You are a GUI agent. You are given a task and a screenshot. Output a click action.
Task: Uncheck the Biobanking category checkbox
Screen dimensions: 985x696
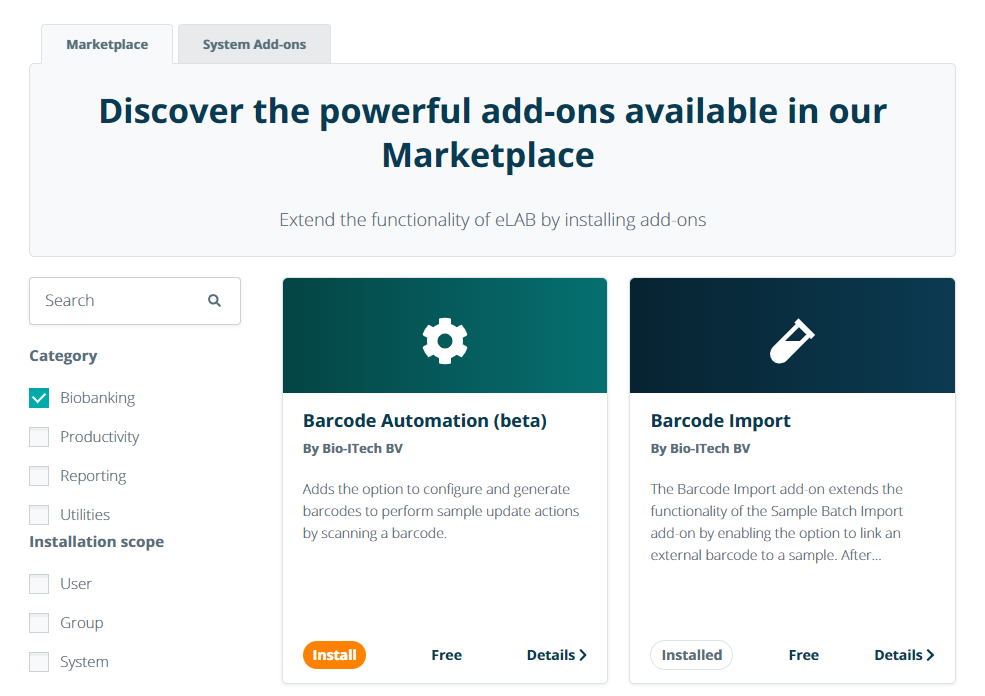pos(39,398)
